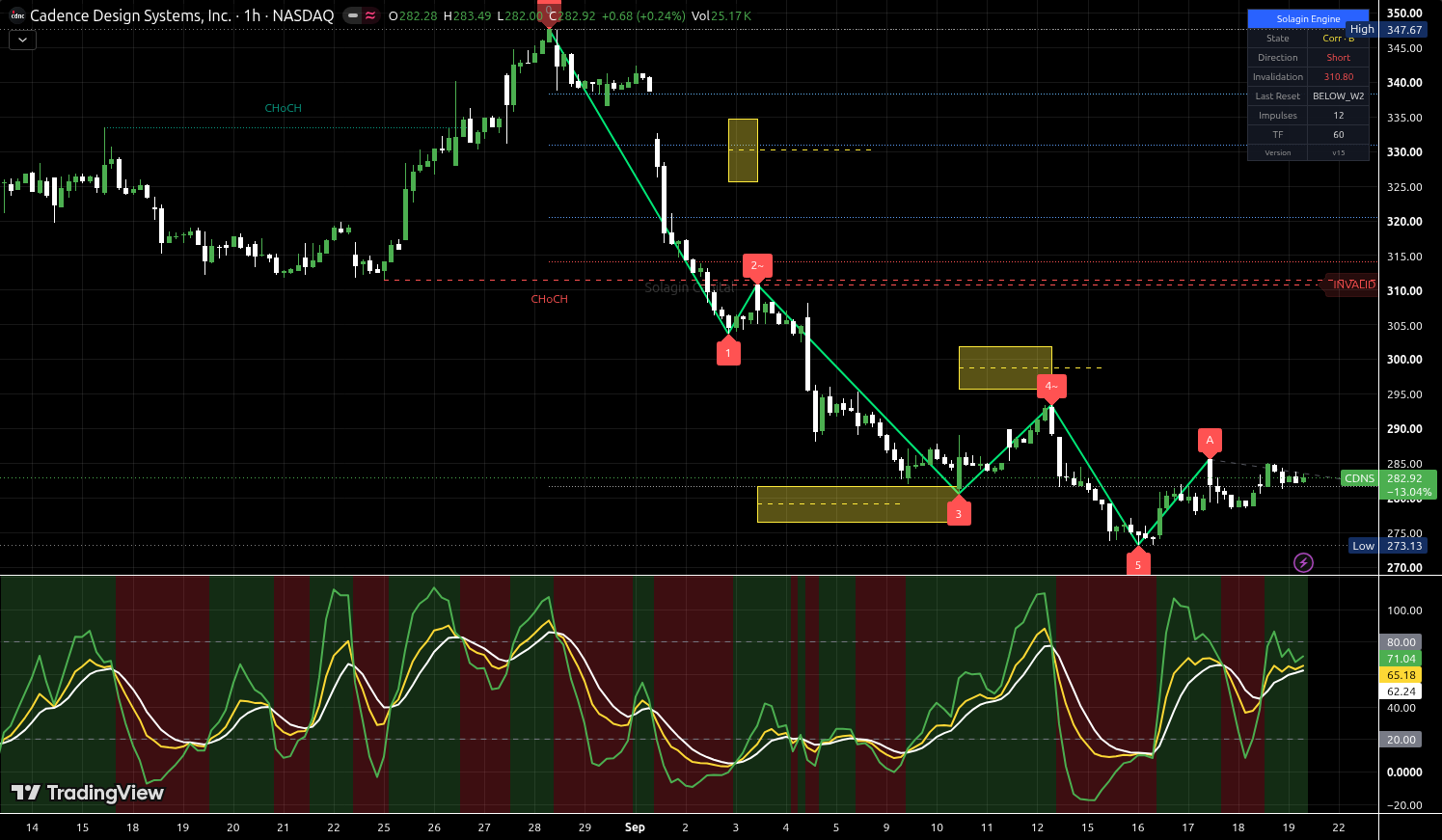Image resolution: width=1442 pixels, height=840 pixels.
Task: Click the green CHoCH label
Action: pyautogui.click(x=284, y=108)
